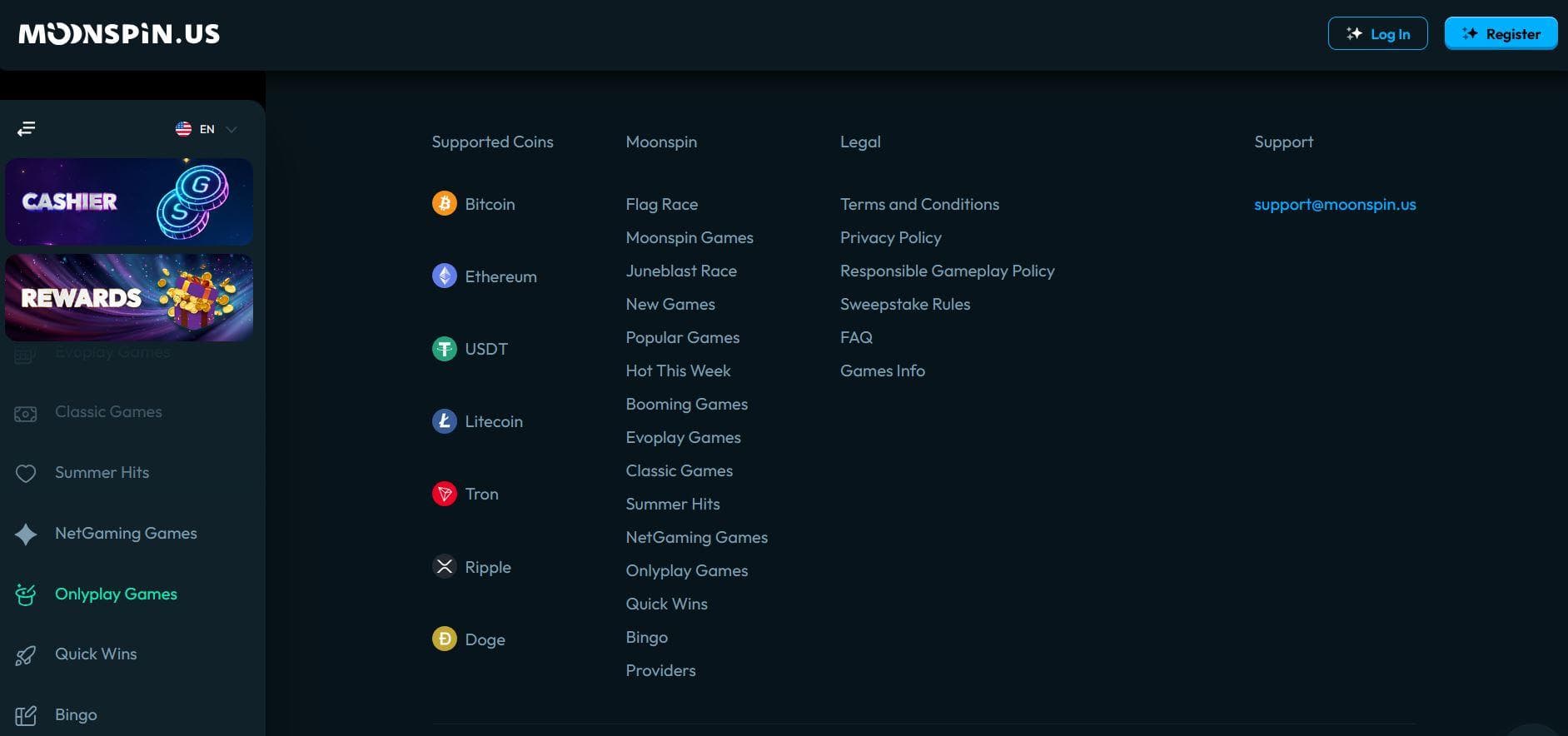Click the USDT label text

[486, 349]
